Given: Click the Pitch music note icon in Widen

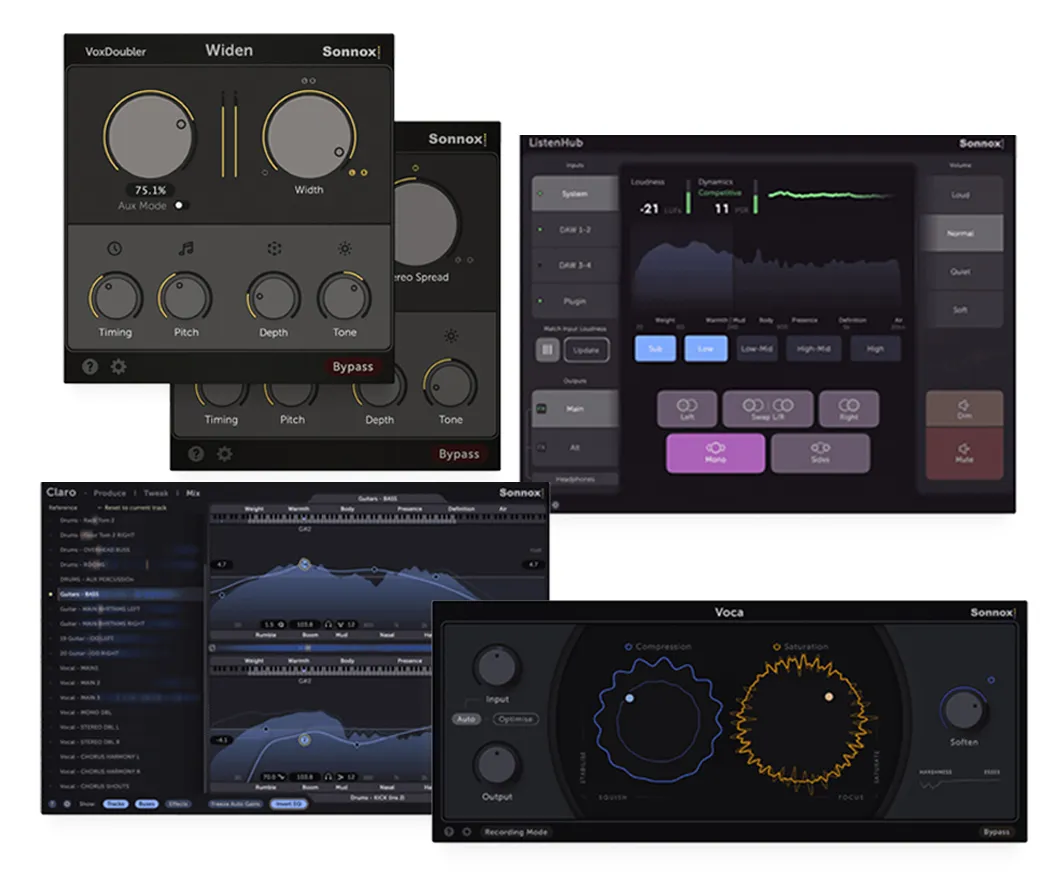Looking at the screenshot, I should coord(186,249).
